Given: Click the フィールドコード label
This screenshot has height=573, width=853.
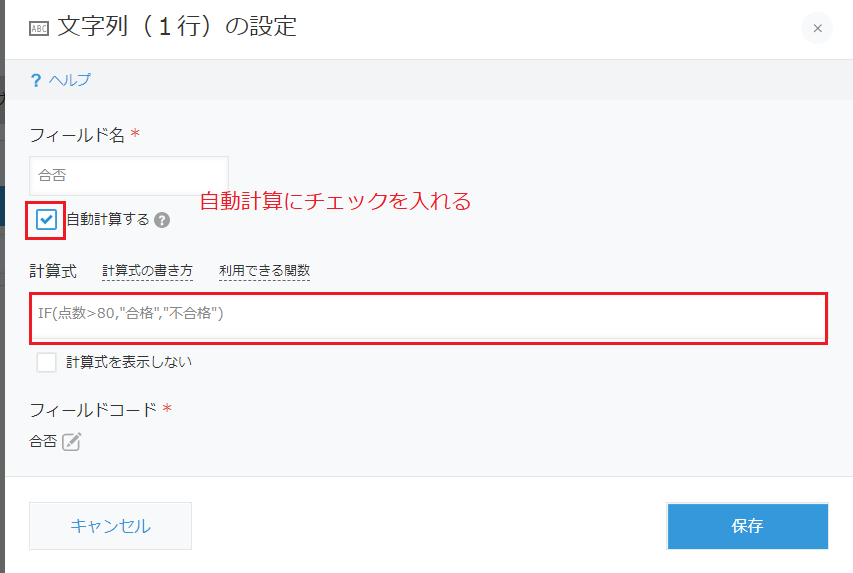Looking at the screenshot, I should pyautogui.click(x=93, y=410).
